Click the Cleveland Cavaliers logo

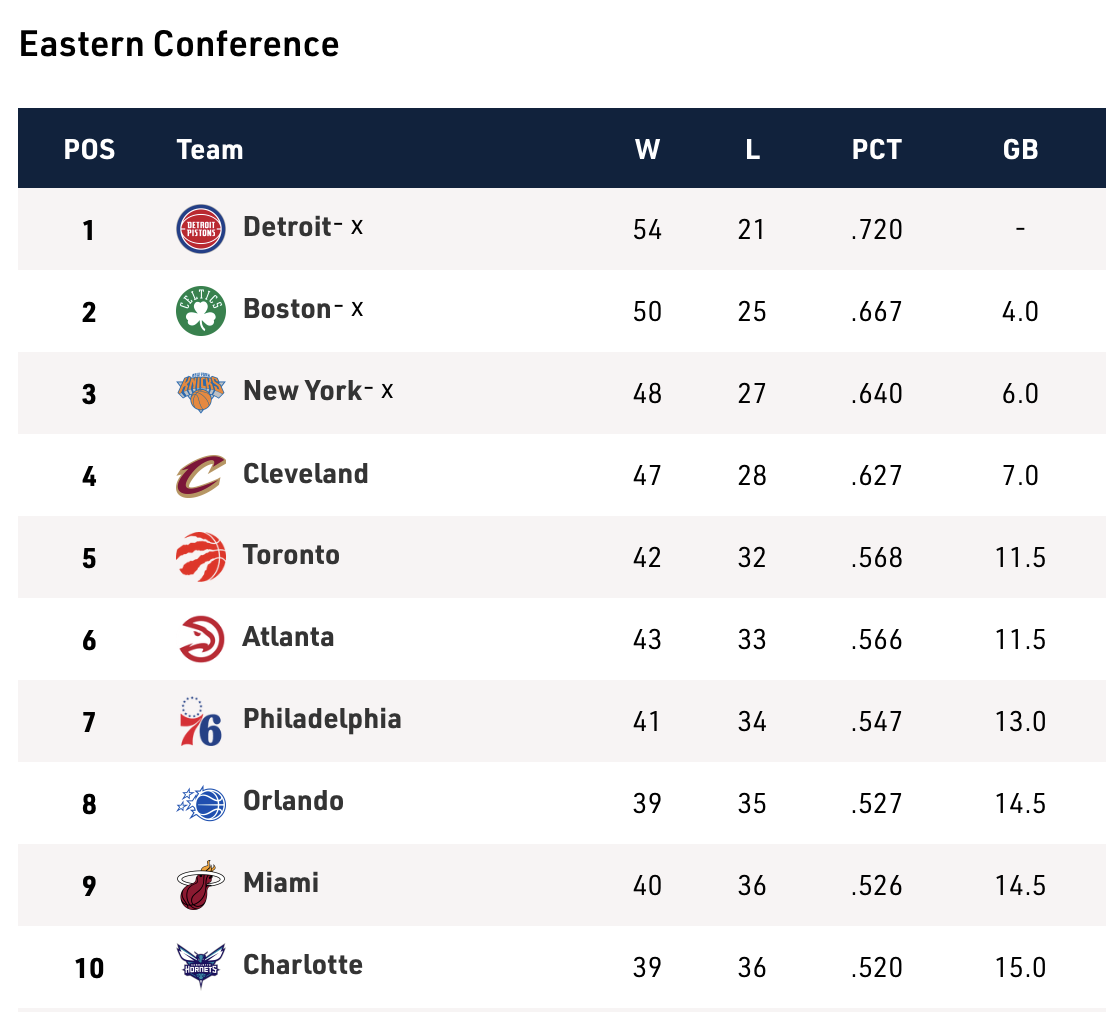[201, 475]
